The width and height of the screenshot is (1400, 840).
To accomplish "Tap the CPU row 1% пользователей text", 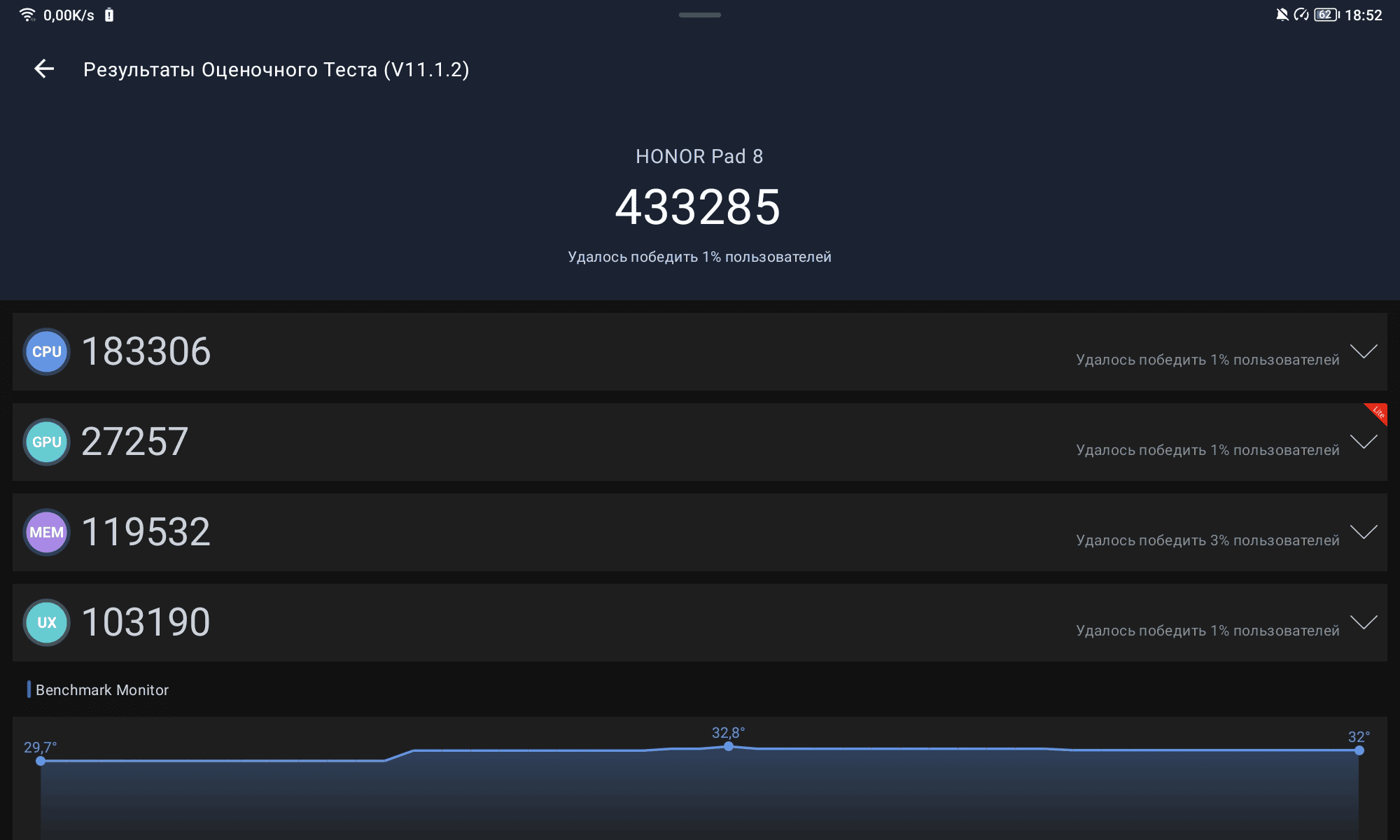I will pyautogui.click(x=1207, y=360).
